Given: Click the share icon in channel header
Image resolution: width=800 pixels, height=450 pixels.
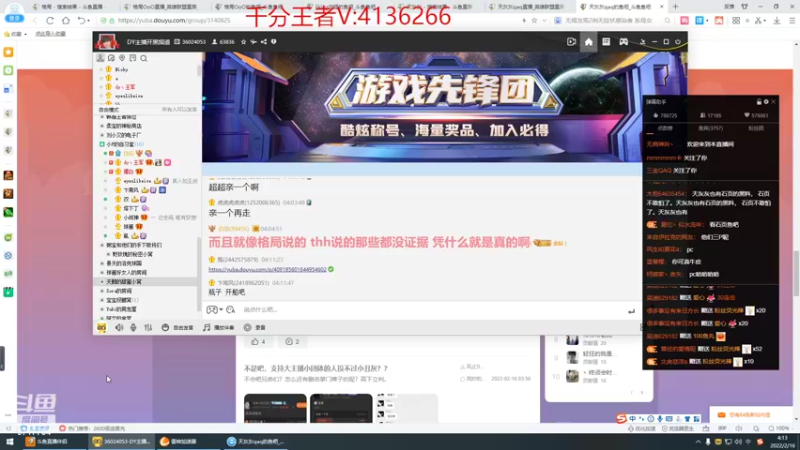Looking at the screenshot, I should (263, 42).
